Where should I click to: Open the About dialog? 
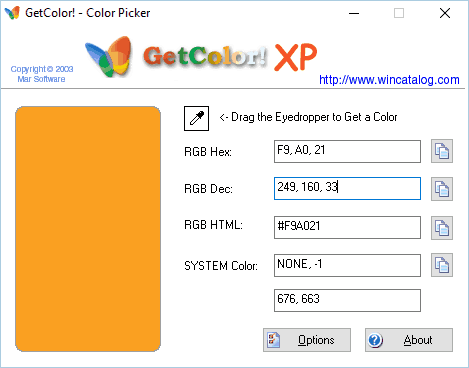(x=409, y=340)
